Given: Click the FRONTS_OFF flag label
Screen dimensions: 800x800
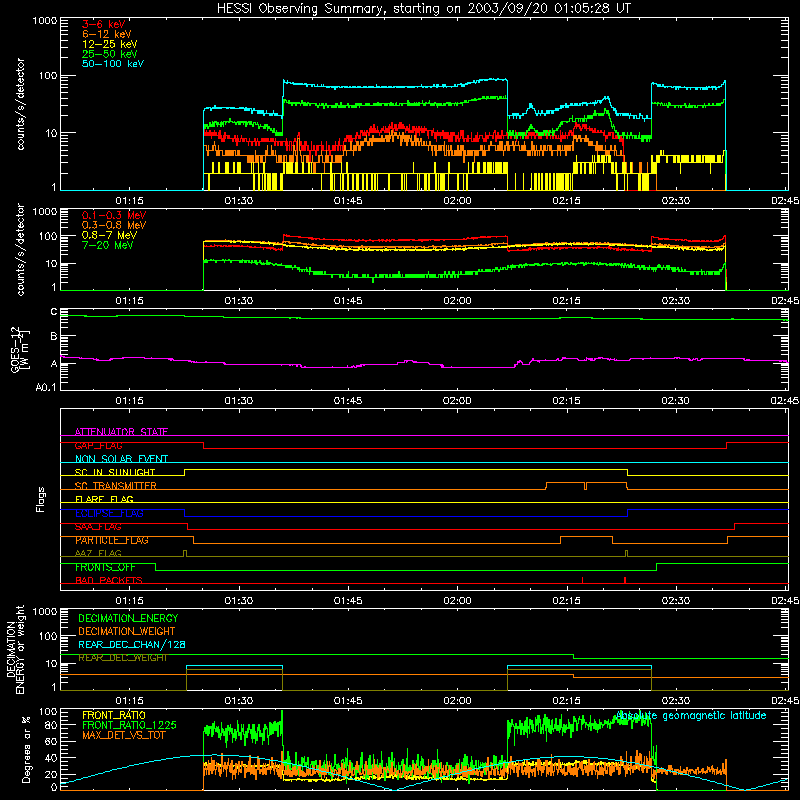Looking at the screenshot, I should click(x=105, y=567).
